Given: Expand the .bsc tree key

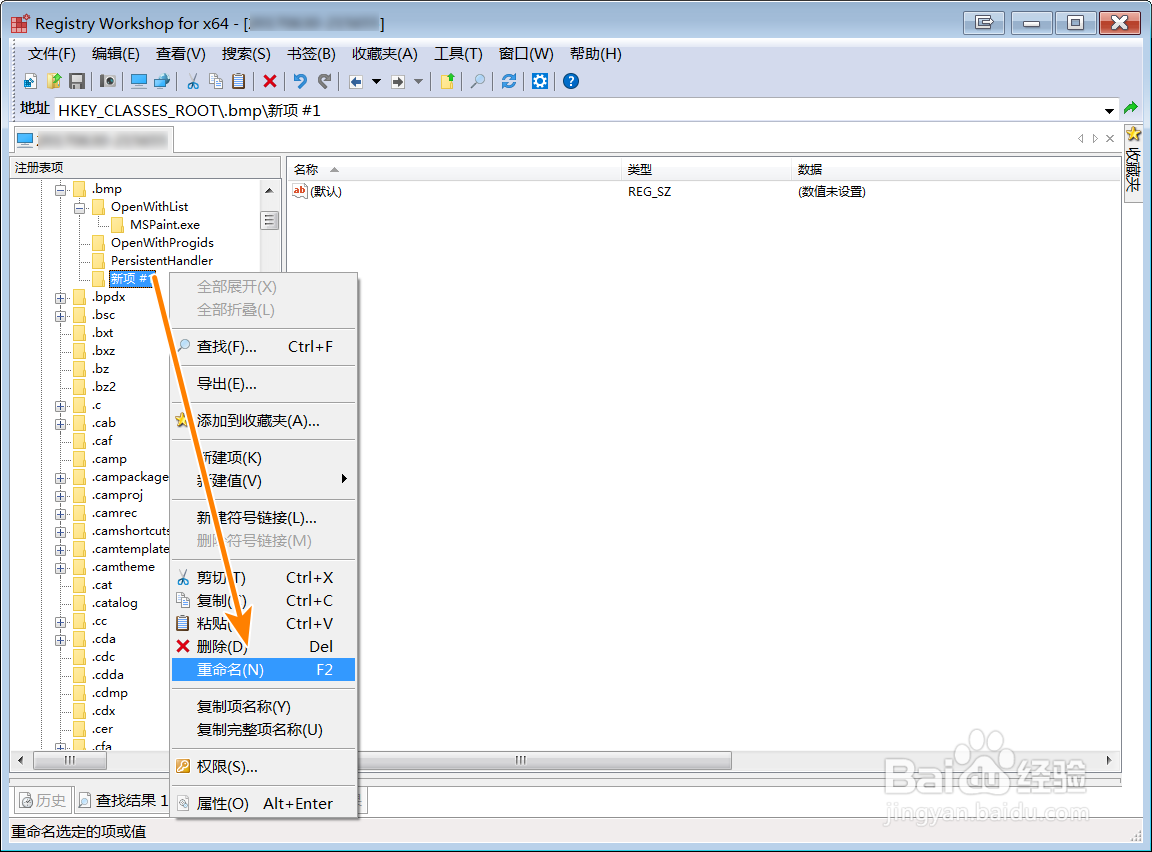Looking at the screenshot, I should pos(61,316).
